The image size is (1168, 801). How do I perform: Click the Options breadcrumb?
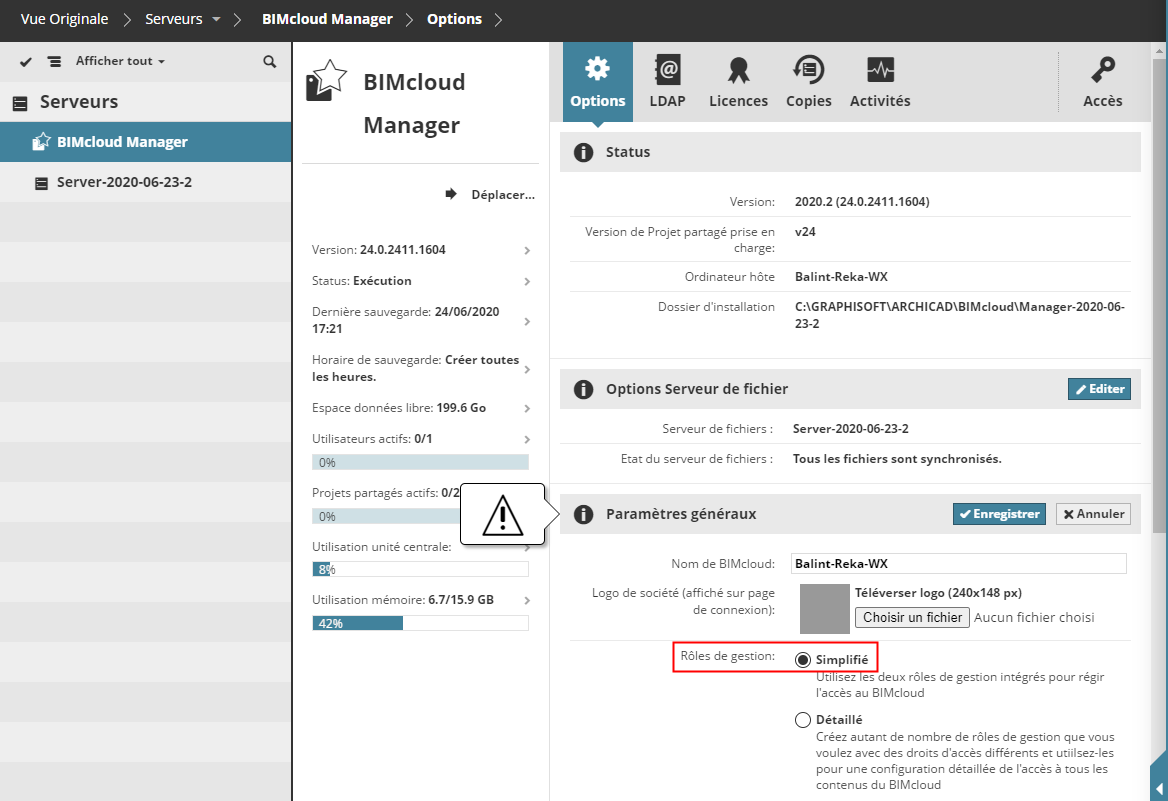pyautogui.click(x=454, y=19)
